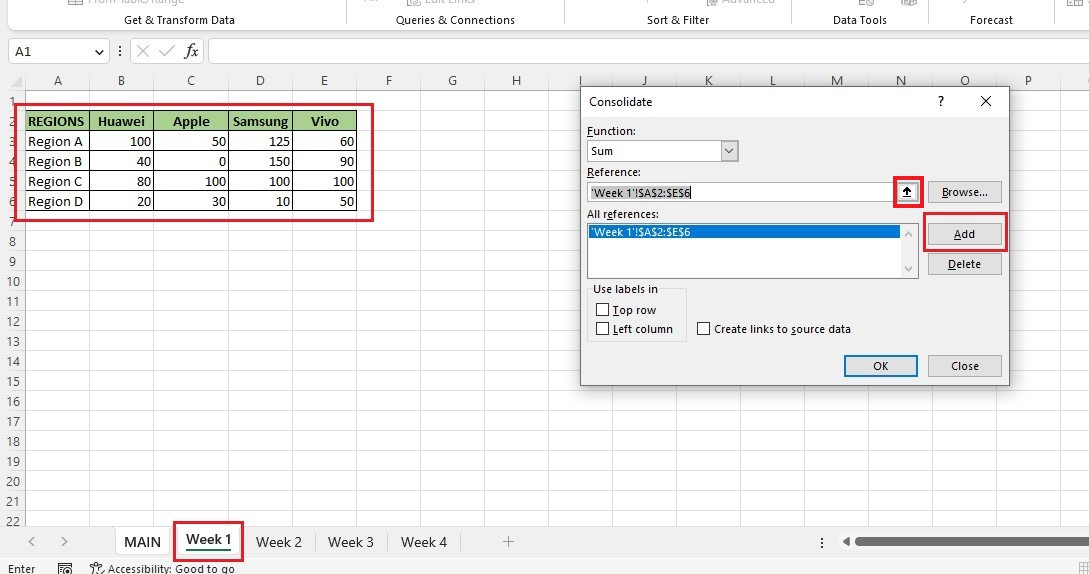Go to previous sheet tab arrow
The image size is (1089, 574).
coord(31,541)
